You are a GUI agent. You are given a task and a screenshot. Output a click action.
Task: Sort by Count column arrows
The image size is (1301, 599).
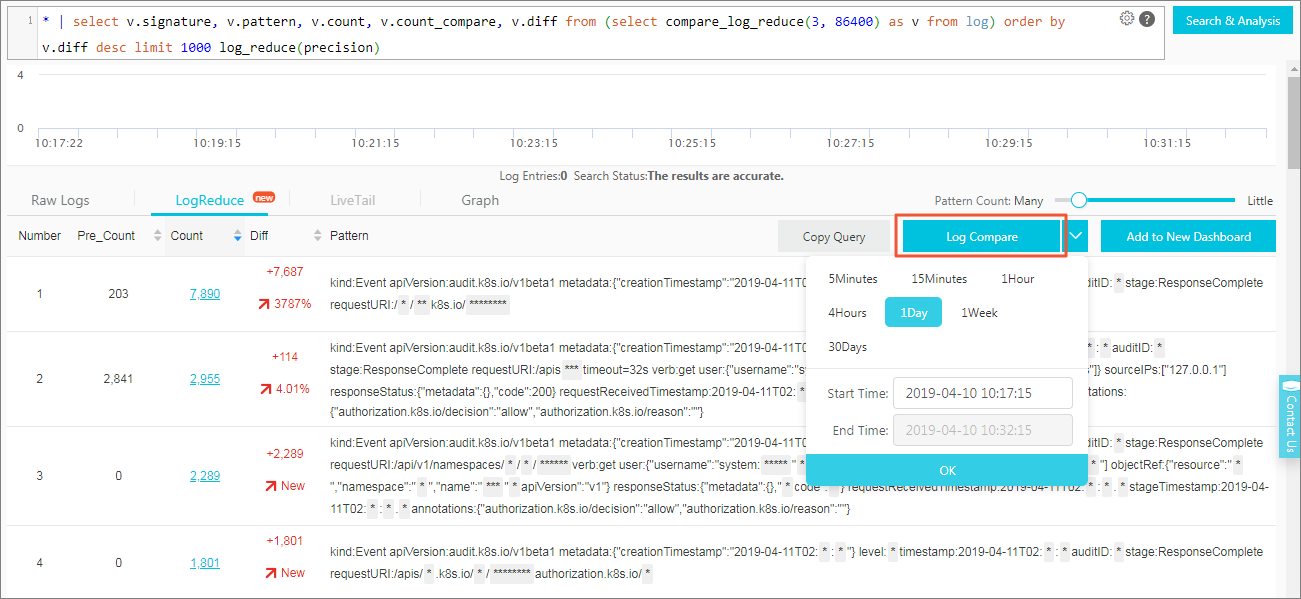[x=237, y=236]
